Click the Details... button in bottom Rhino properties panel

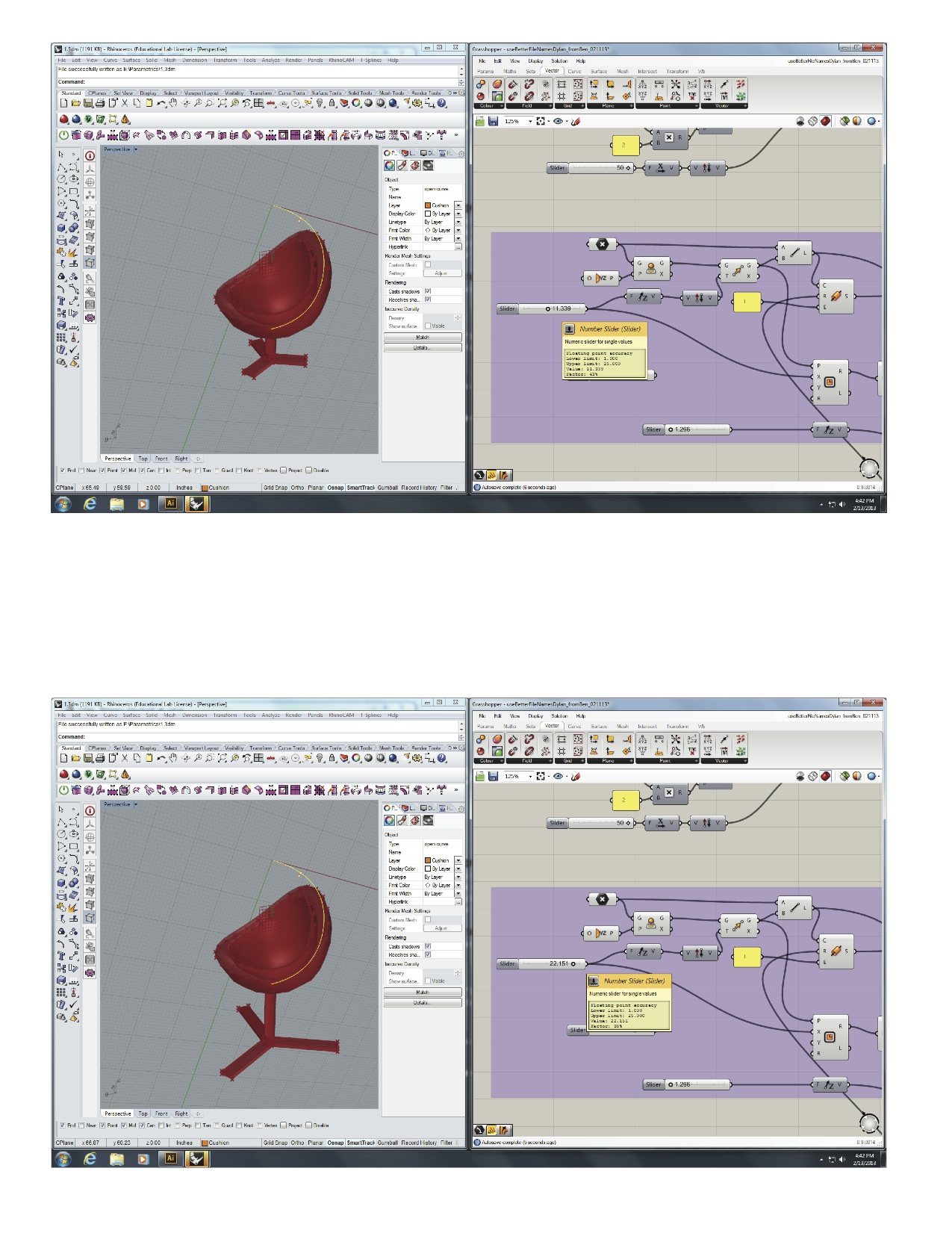click(x=423, y=1002)
